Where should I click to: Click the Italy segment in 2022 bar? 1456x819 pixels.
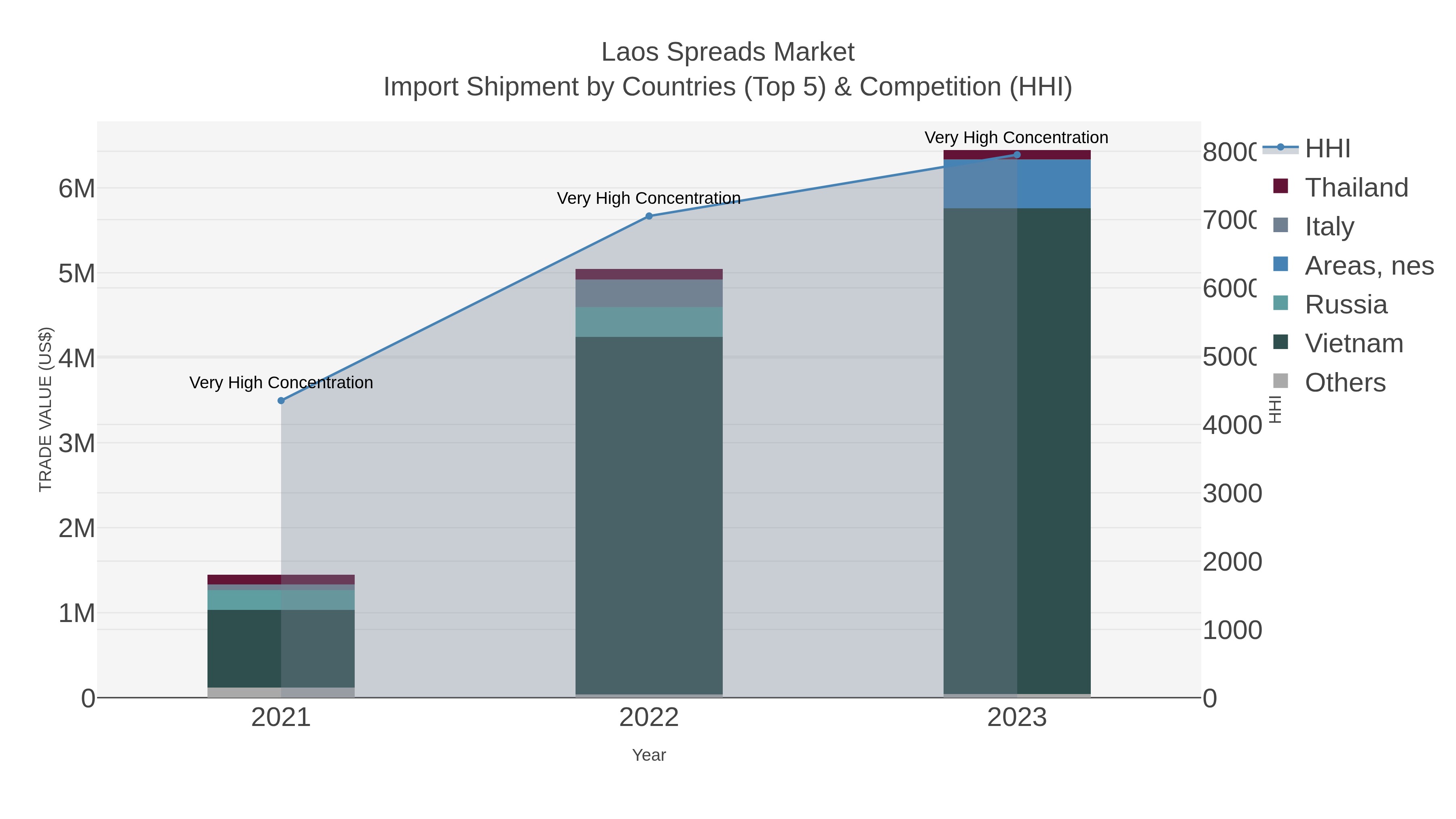pyautogui.click(x=649, y=293)
